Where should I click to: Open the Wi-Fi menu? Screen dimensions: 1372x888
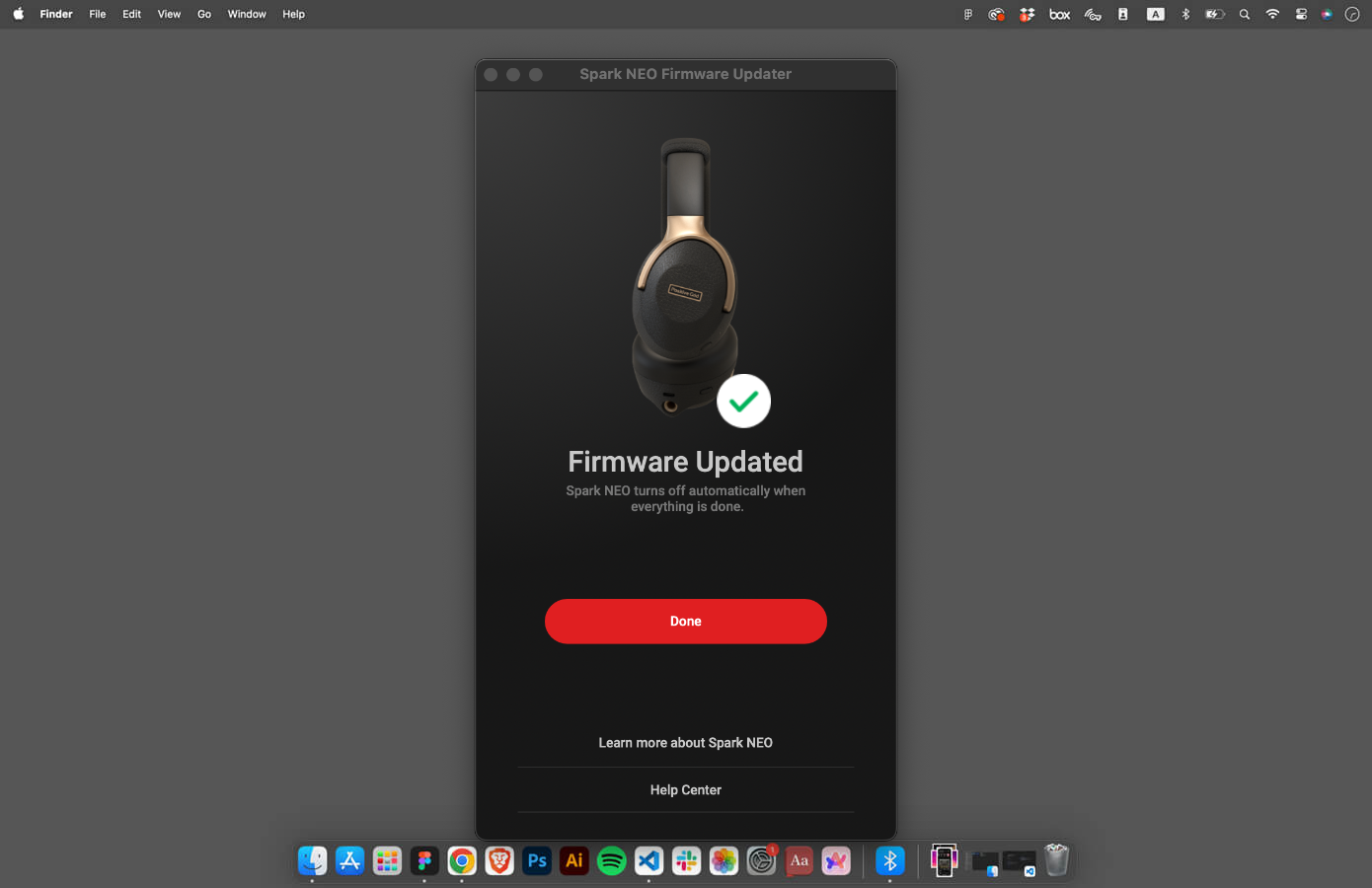[x=1272, y=14]
